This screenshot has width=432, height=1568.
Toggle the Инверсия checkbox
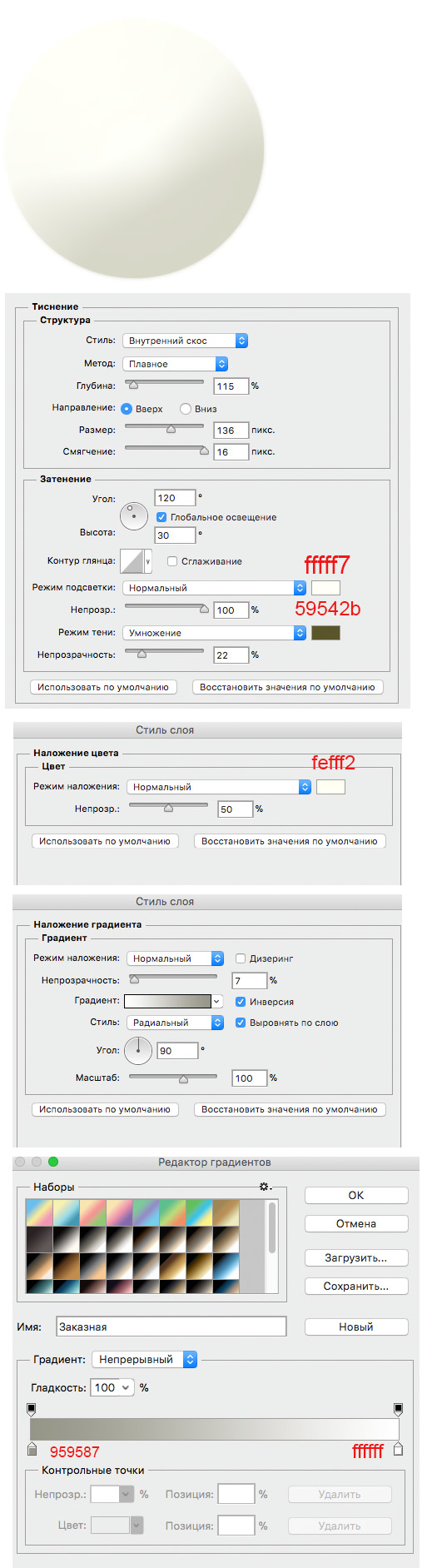point(241,1002)
